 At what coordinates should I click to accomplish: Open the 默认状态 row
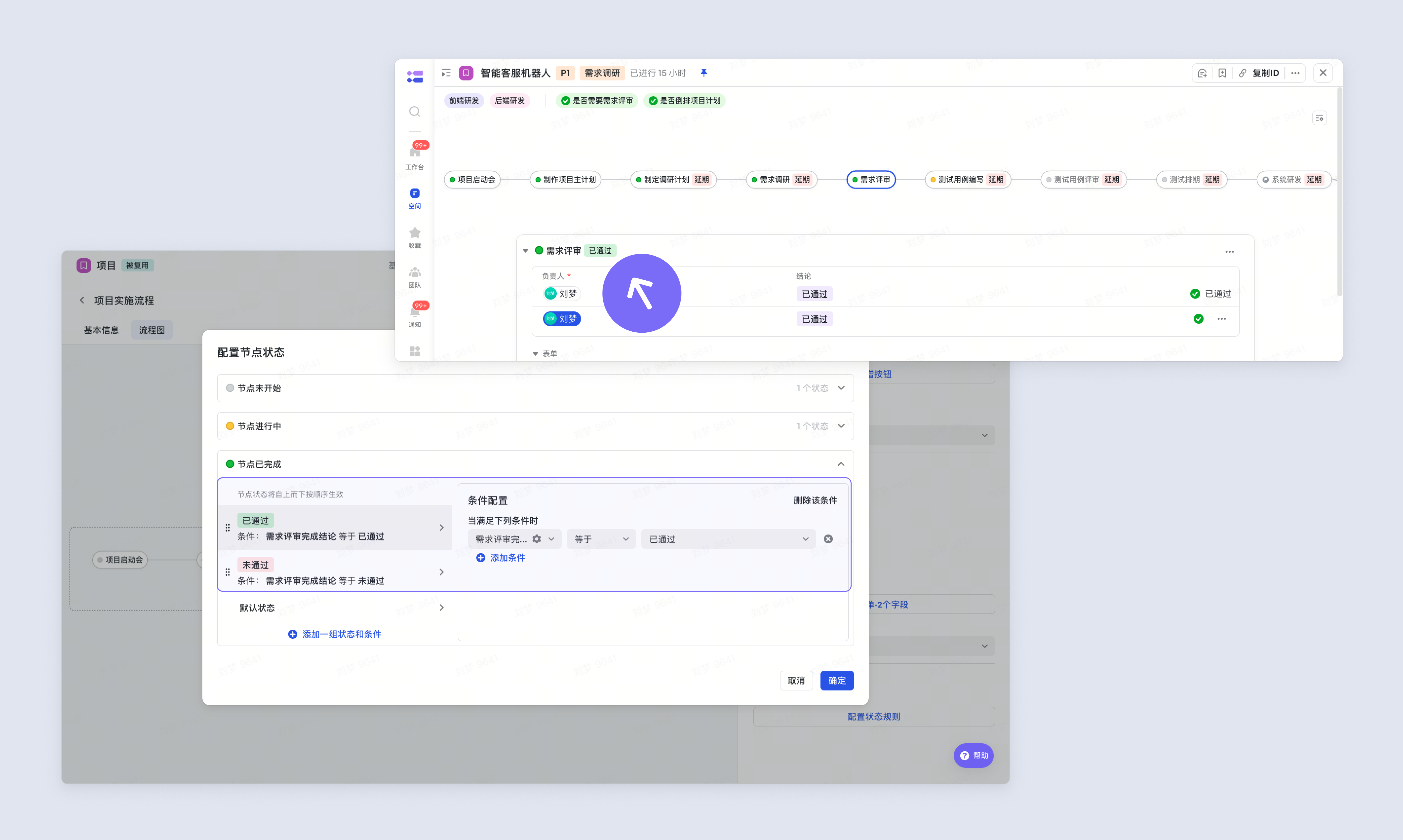[335, 608]
